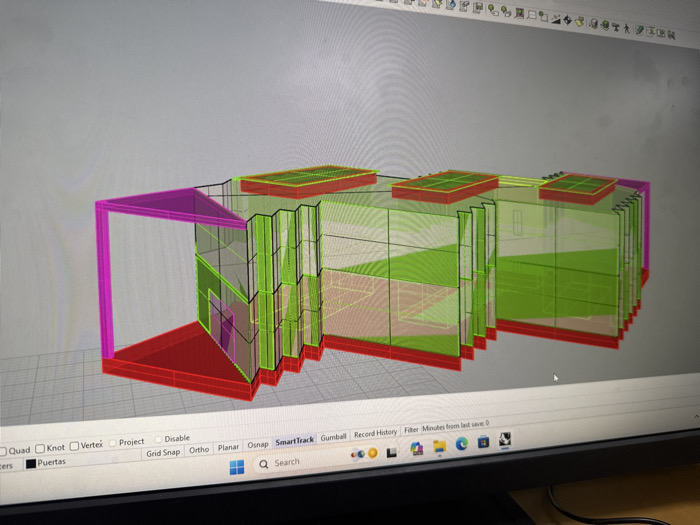Click the dark triangle ramp toolbar icon
Viewport: 700px width, 525px height.
pyautogui.click(x=556, y=19)
